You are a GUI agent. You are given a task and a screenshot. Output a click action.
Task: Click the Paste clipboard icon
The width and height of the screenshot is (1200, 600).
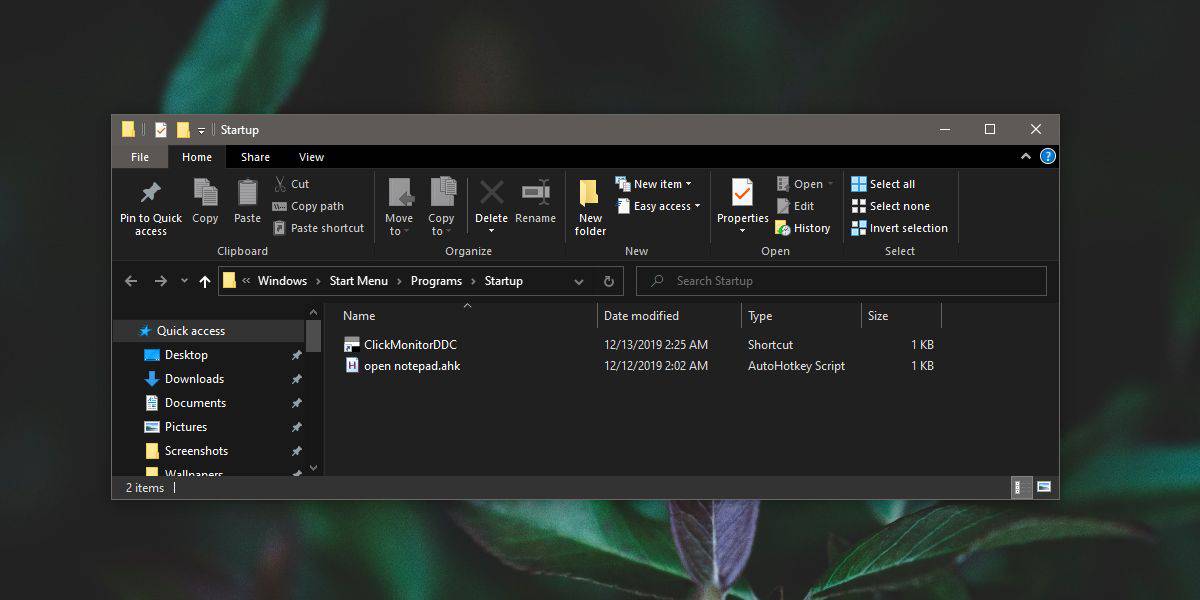tap(247, 201)
